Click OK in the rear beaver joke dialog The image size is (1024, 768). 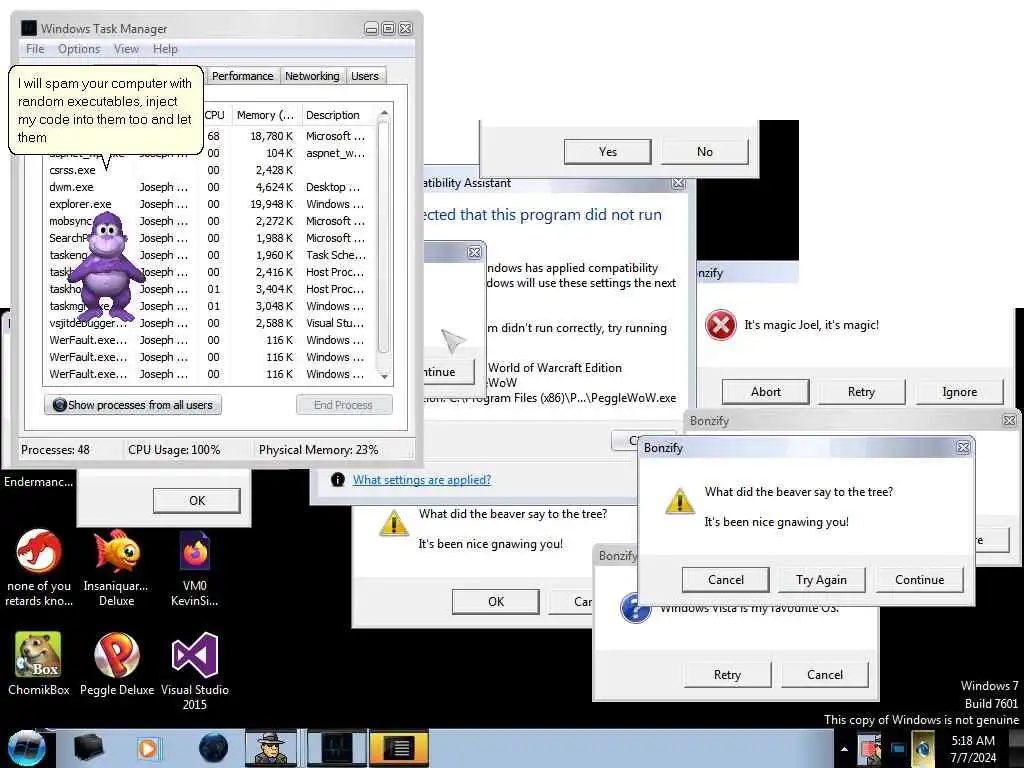(x=496, y=601)
